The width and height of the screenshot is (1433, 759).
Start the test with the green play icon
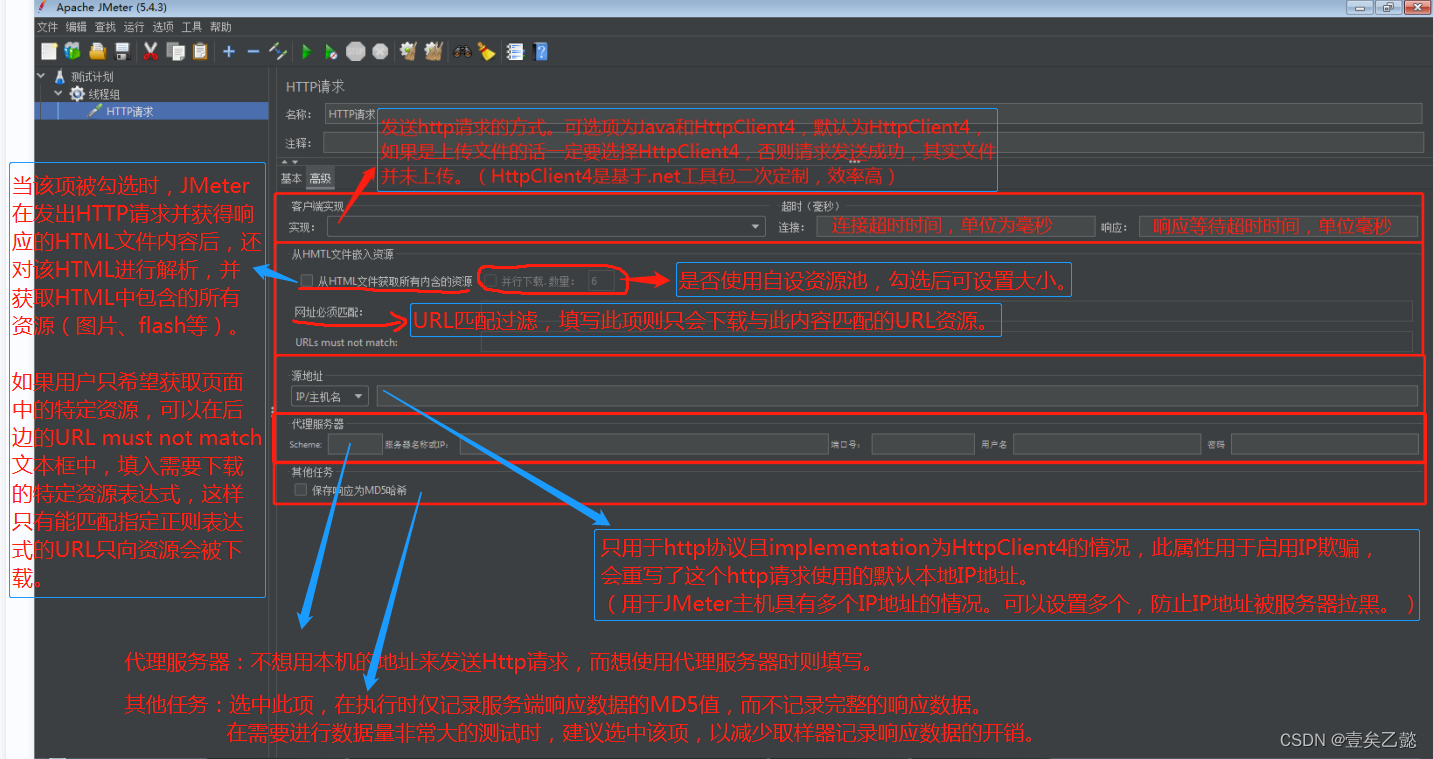pyautogui.click(x=306, y=51)
